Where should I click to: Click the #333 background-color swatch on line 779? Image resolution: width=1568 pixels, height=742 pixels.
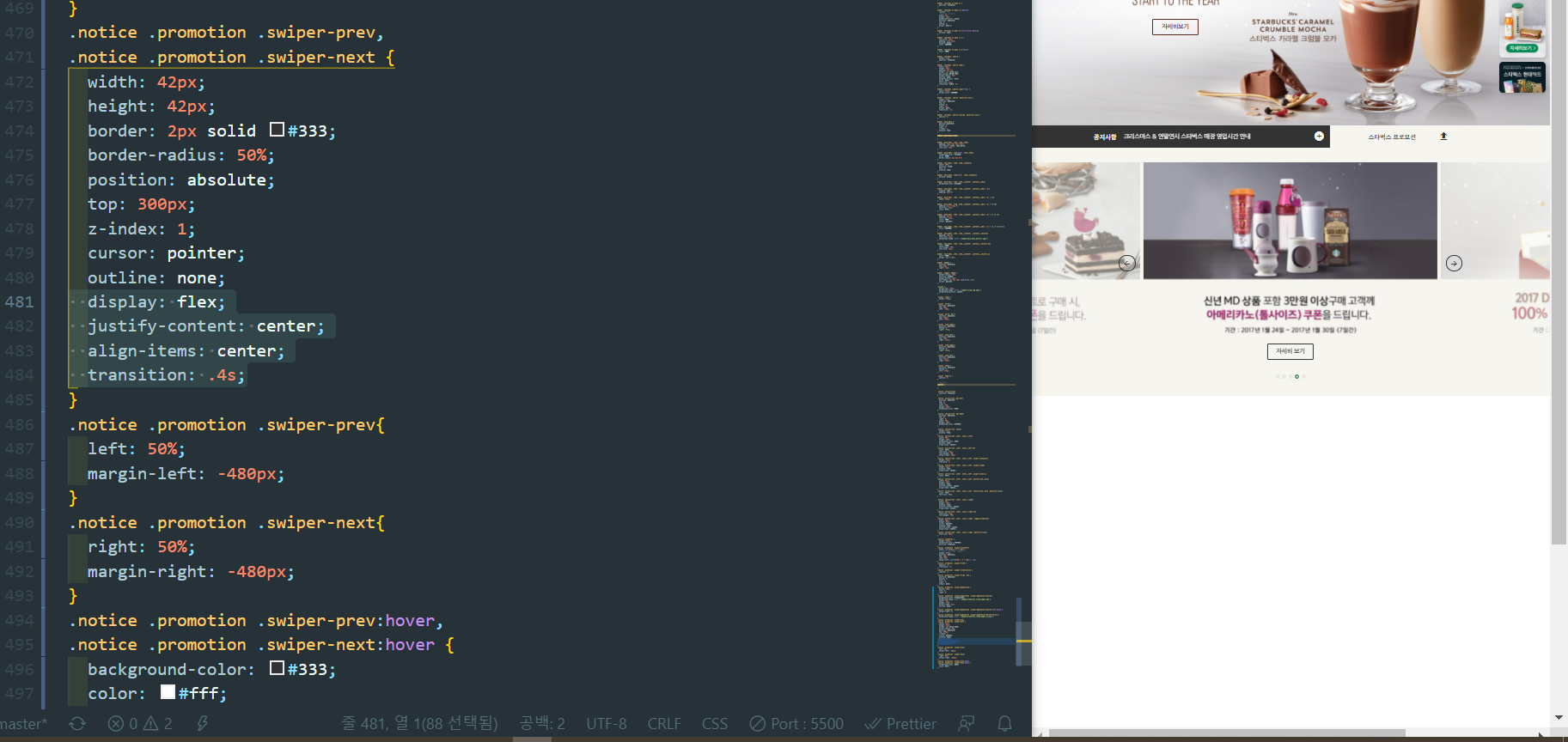click(x=277, y=668)
